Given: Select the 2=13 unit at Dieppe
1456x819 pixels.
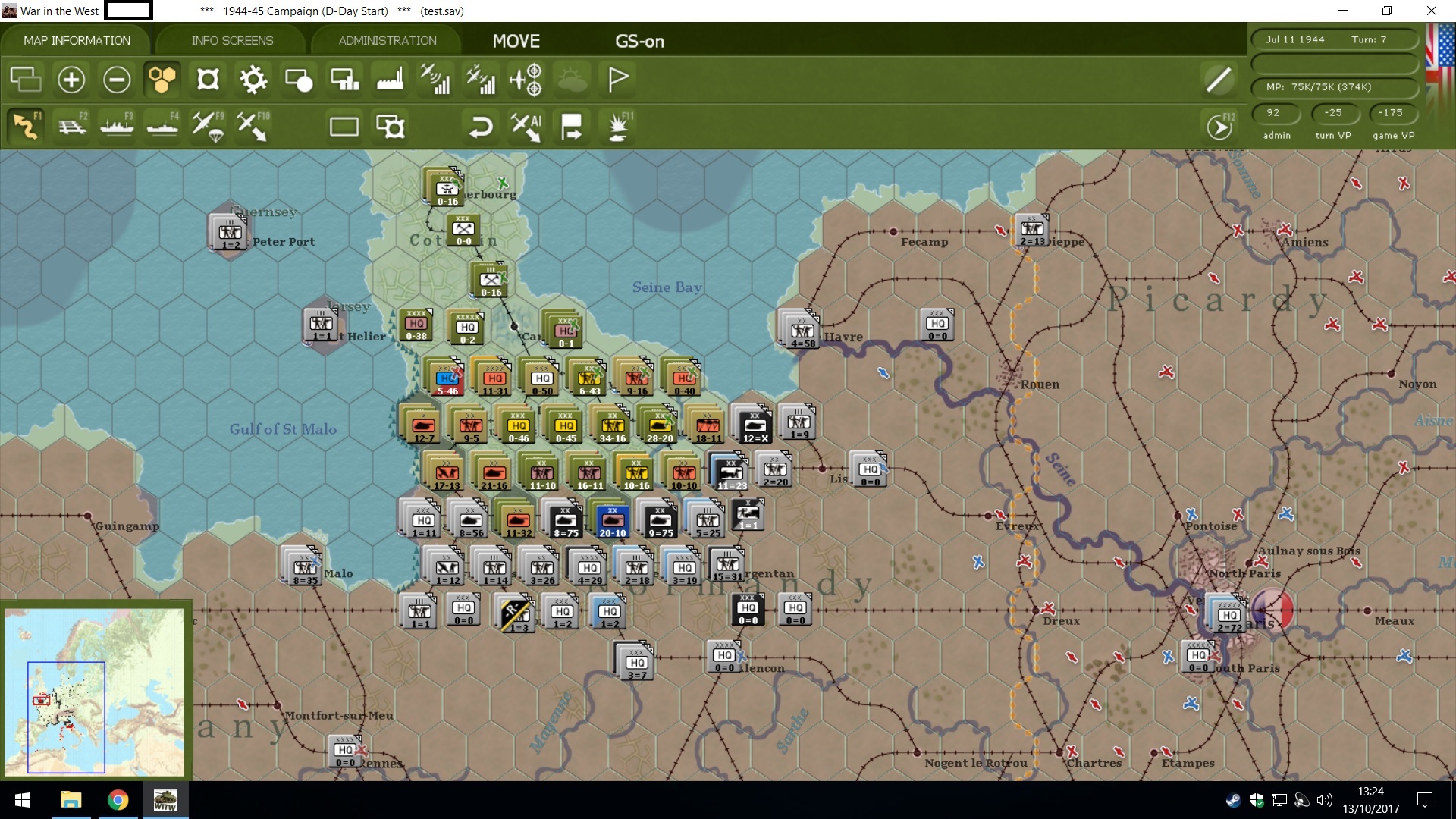Looking at the screenshot, I should (x=1032, y=231).
